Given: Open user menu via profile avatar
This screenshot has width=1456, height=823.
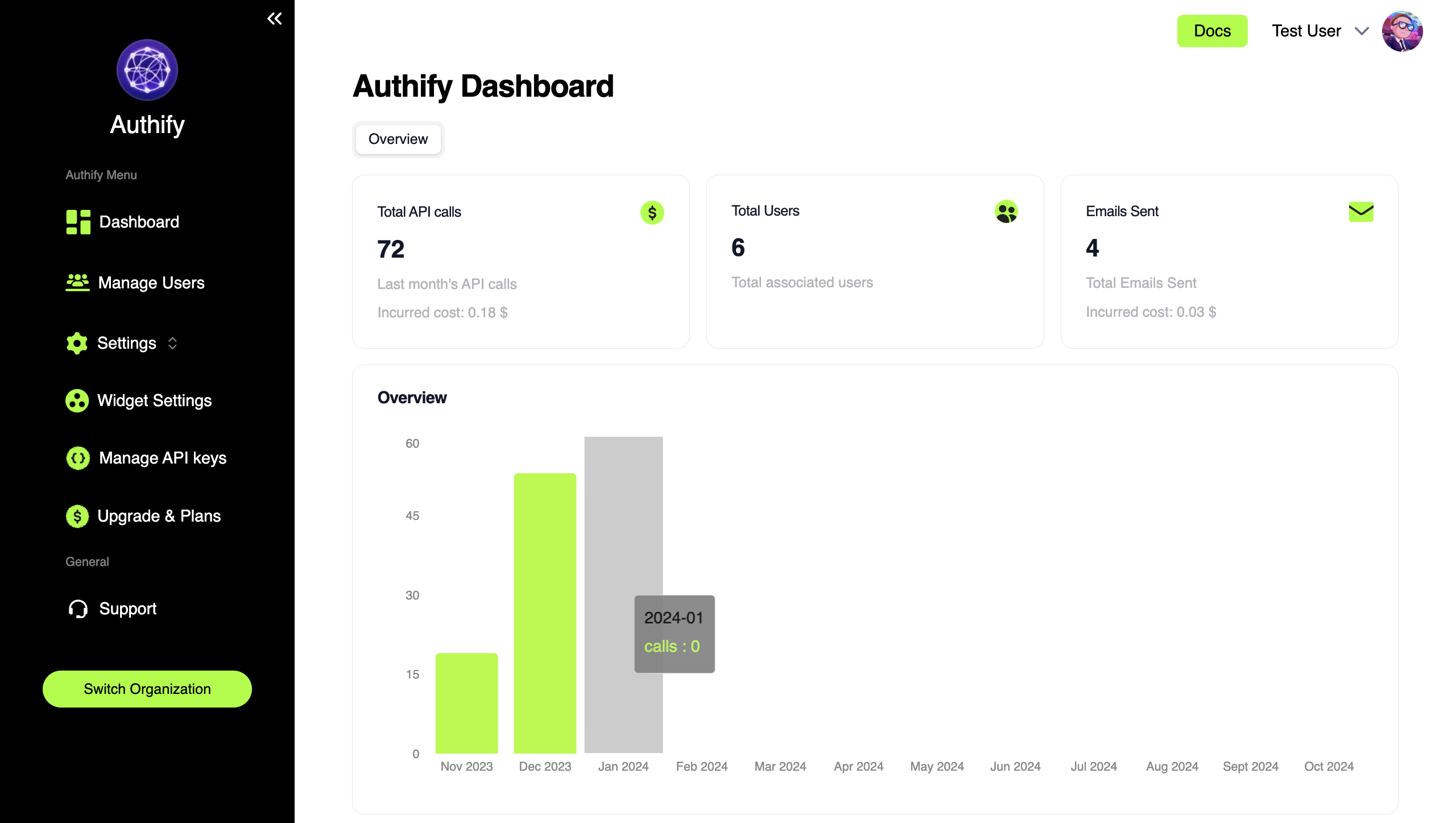Looking at the screenshot, I should pyautogui.click(x=1402, y=31).
